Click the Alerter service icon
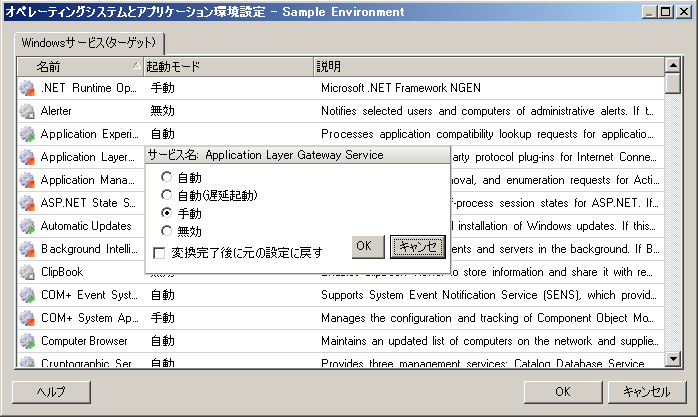This screenshot has height=417, width=698. 27,111
